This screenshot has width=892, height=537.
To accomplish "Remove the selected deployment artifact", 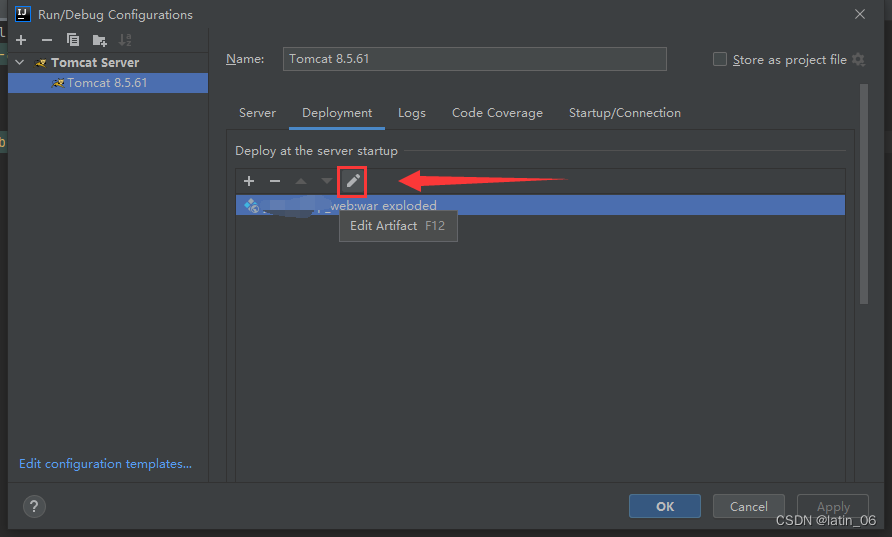I will point(275,181).
